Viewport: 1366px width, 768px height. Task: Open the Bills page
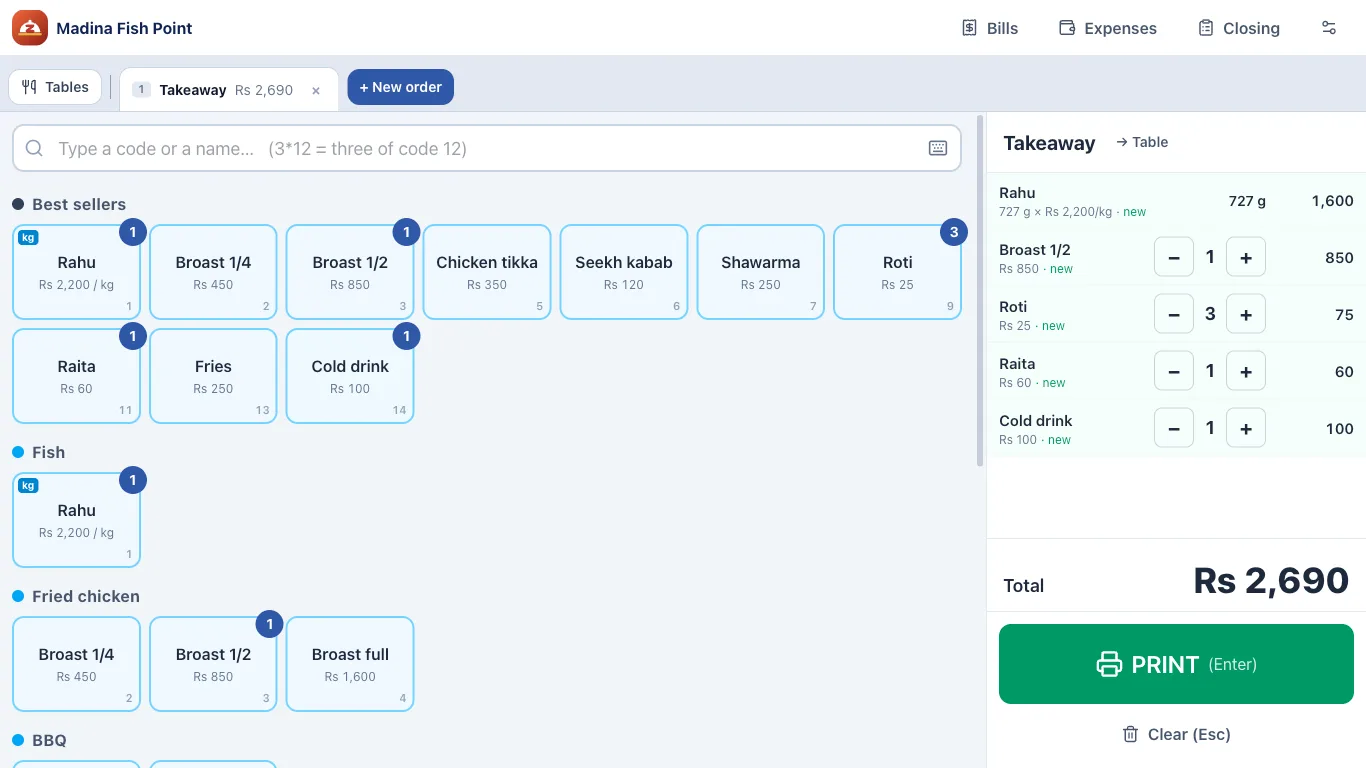click(990, 28)
